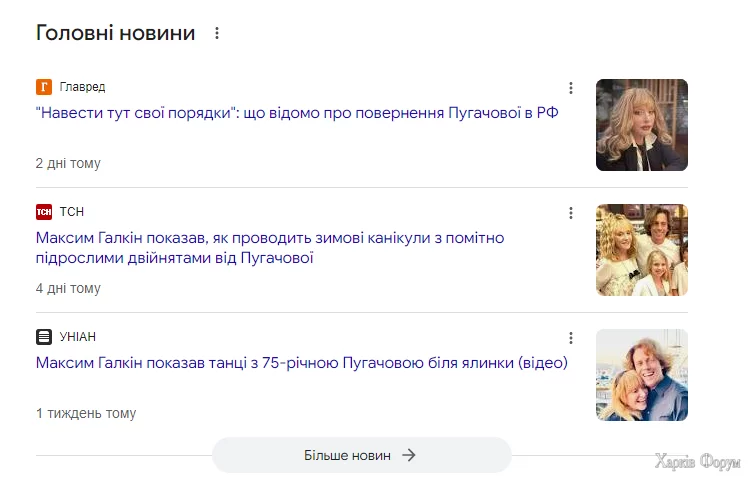Open the ТСН article family photo thumbnail
752x478 pixels.
tap(642, 250)
